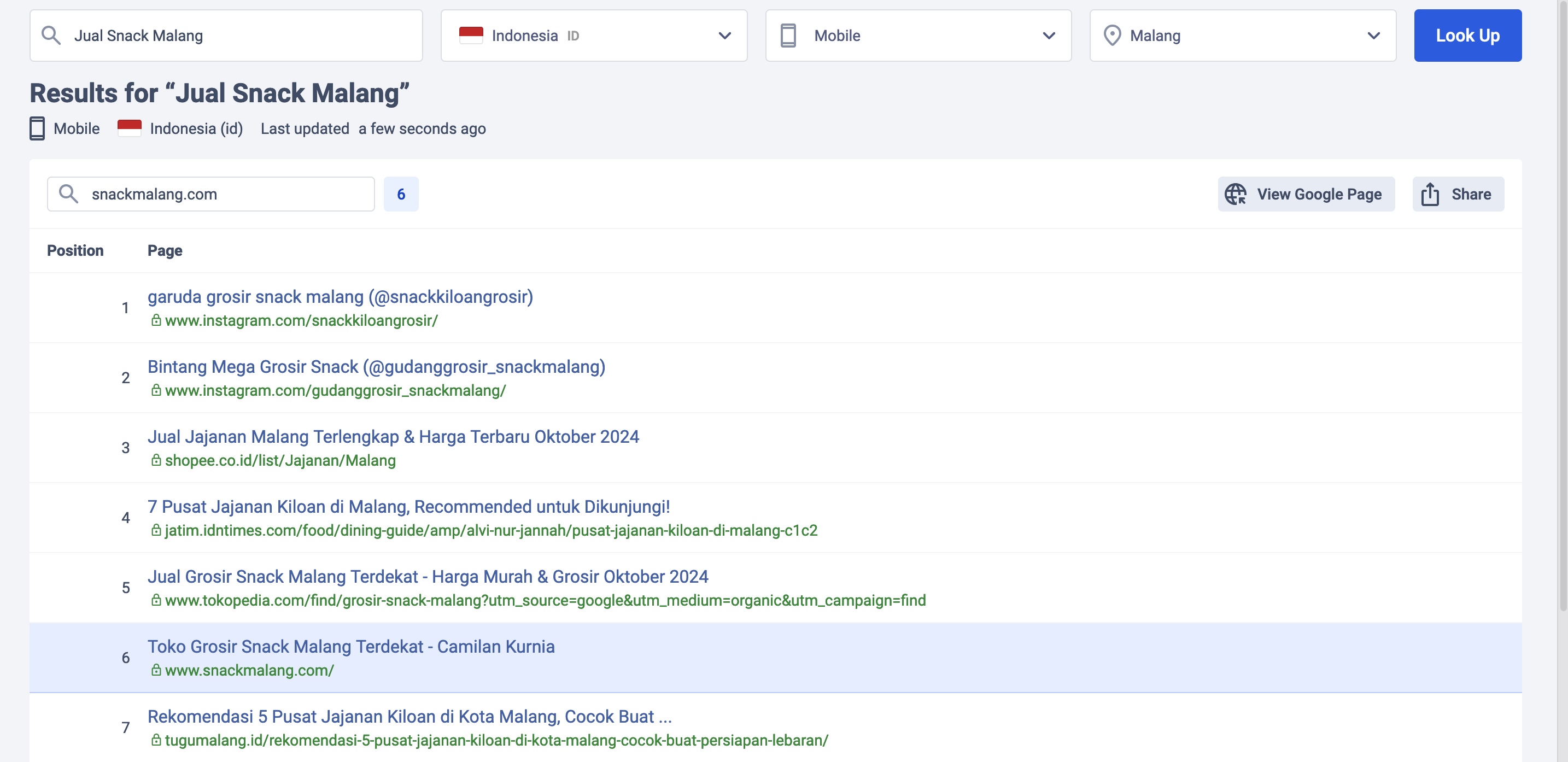Click the Page column header
Viewport: 1568px width, 762px height.
(165, 250)
